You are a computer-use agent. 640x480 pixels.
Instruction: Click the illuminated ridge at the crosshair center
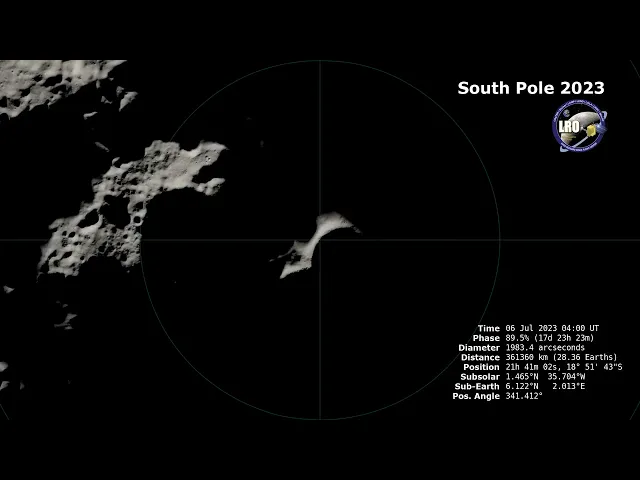pos(315,245)
